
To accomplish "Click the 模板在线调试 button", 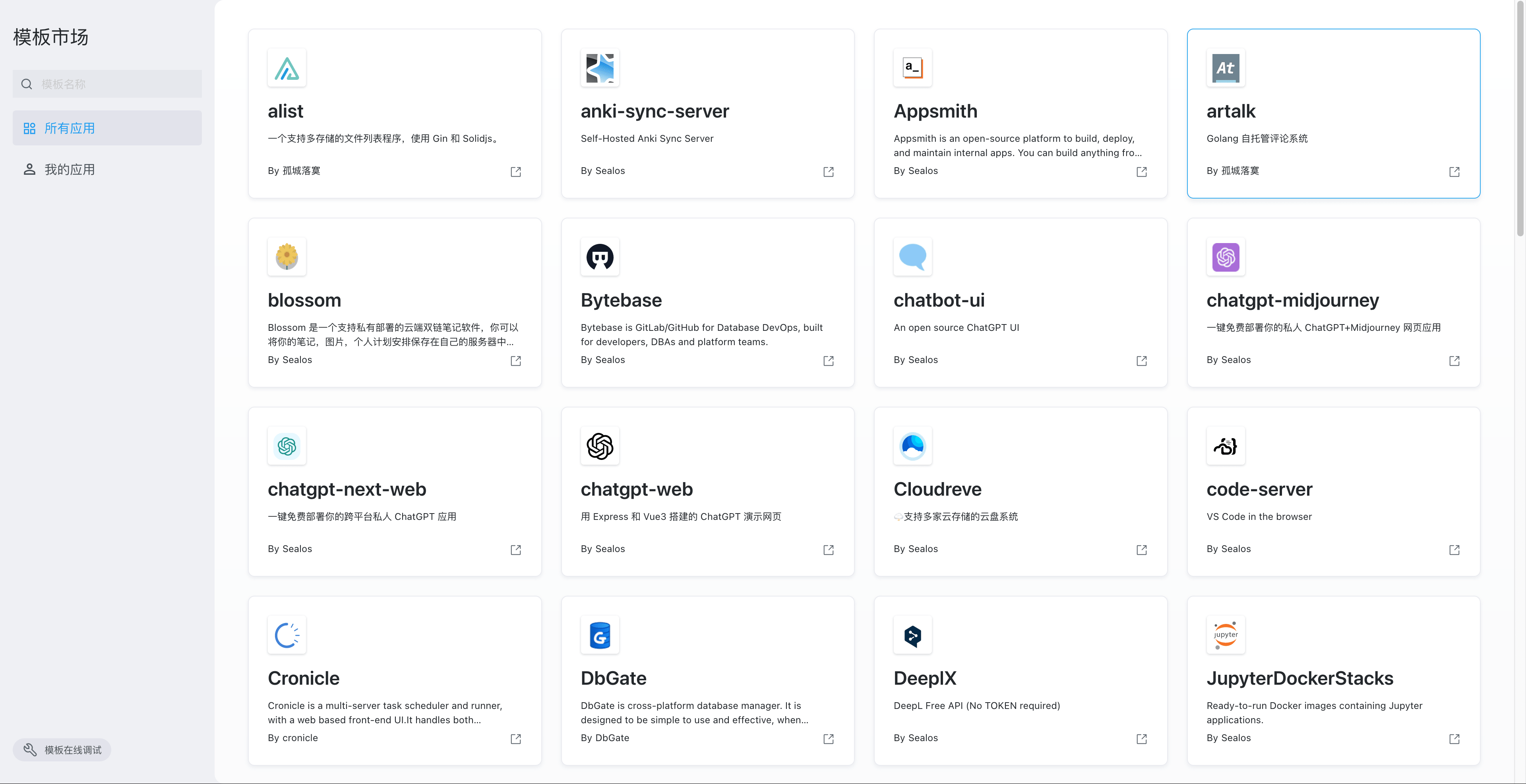I will pyautogui.click(x=62, y=750).
